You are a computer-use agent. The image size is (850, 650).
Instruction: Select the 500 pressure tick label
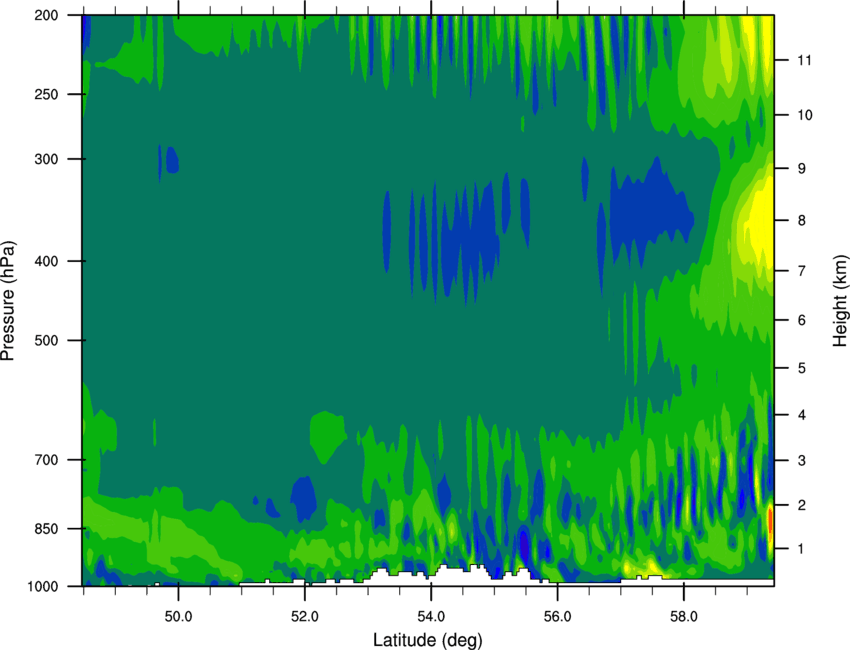tap(46, 340)
